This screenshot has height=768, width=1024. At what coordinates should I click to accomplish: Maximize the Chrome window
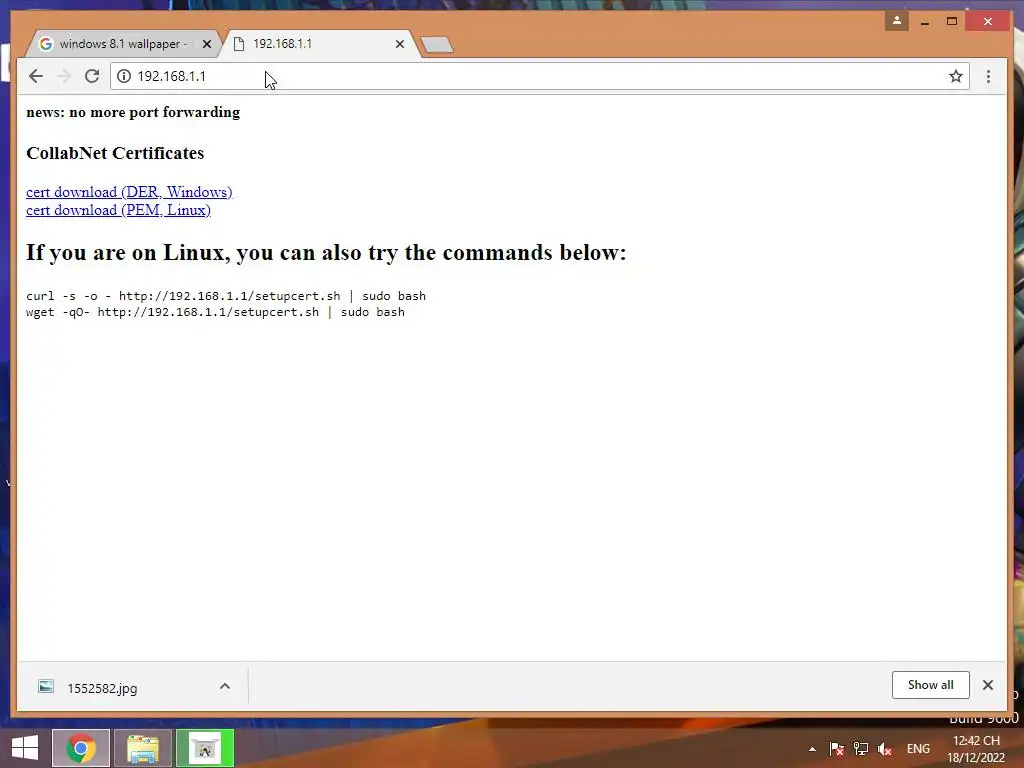(952, 22)
